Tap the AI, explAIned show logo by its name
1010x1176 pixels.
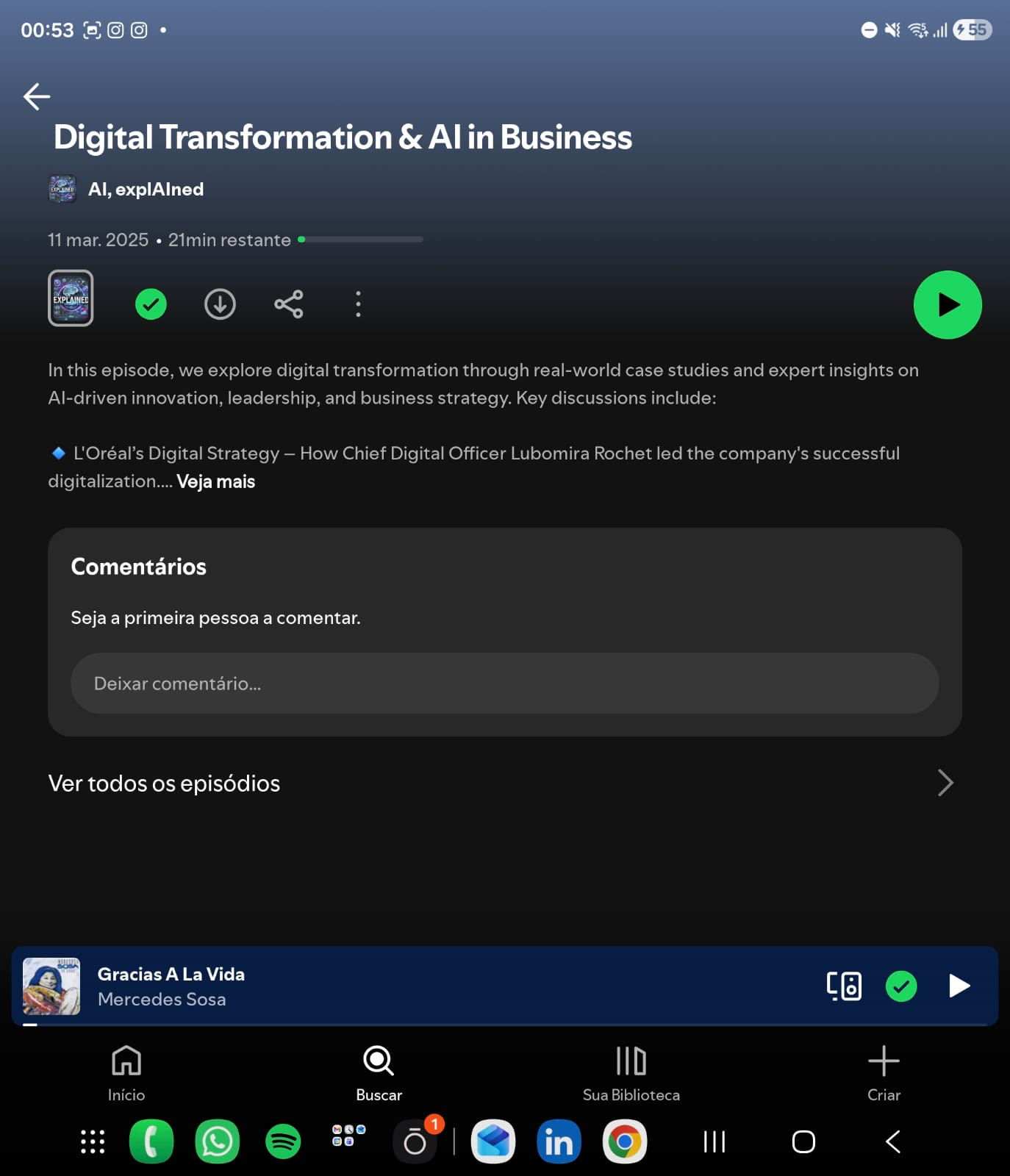click(62, 189)
